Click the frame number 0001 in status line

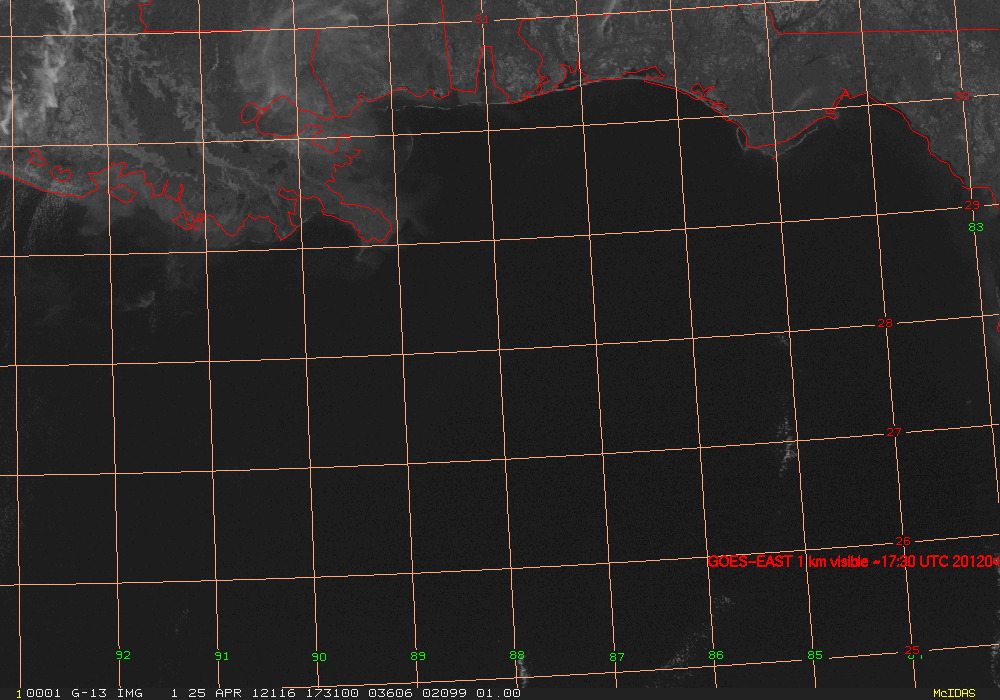click(x=44, y=693)
